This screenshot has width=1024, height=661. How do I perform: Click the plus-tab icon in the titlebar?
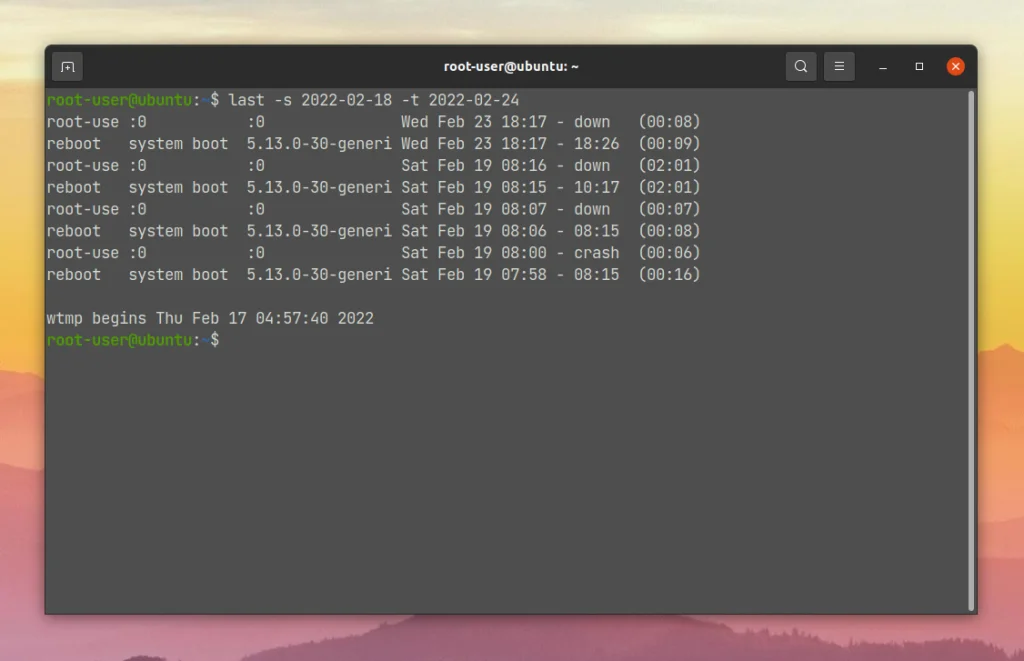click(x=67, y=66)
